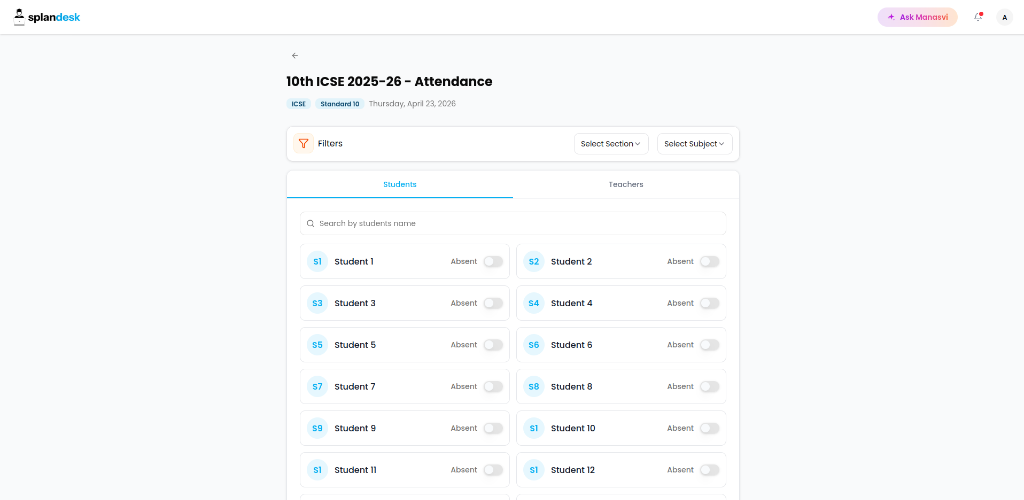Toggle attendance for Student 9
Image resolution: width=1024 pixels, height=500 pixels.
click(x=493, y=429)
